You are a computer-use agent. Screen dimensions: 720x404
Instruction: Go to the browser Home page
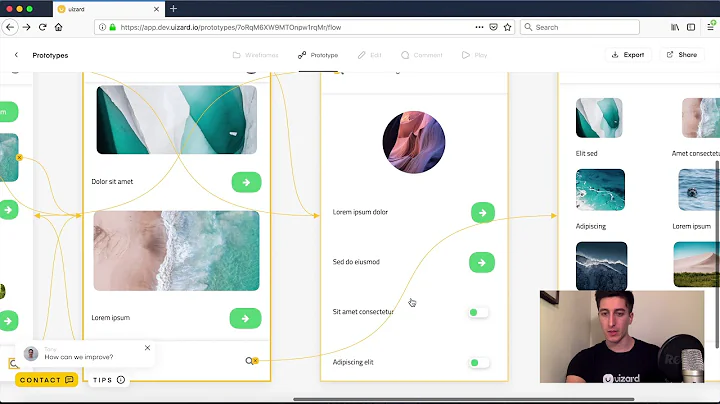point(58,27)
